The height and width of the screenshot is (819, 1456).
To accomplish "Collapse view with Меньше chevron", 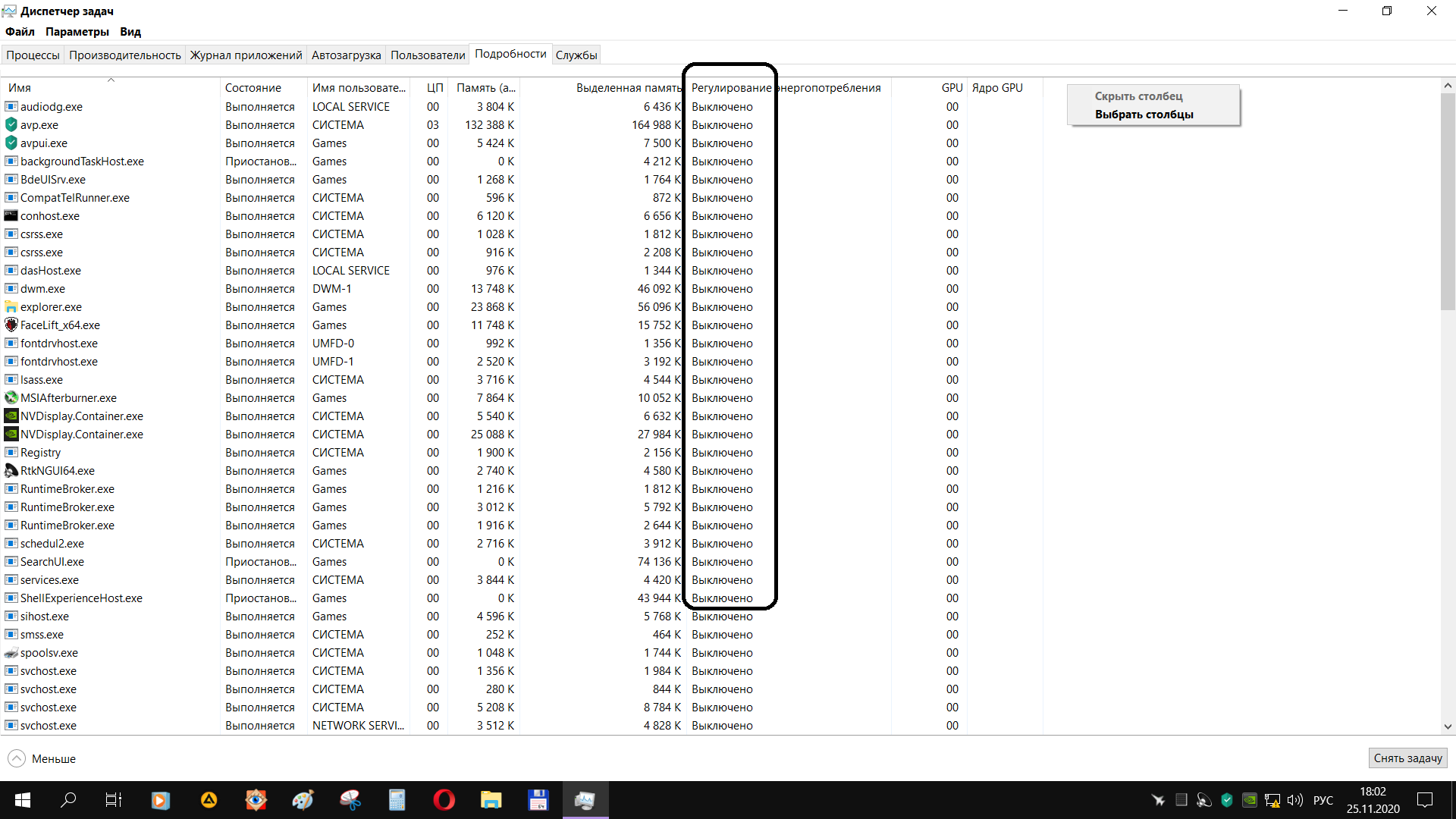I will (x=17, y=758).
